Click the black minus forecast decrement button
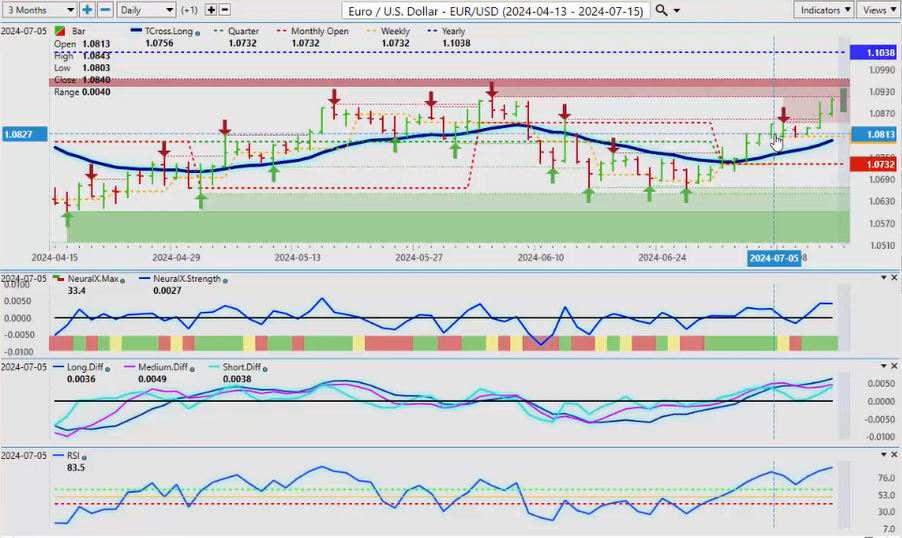Viewport: 902px width, 538px height. [x=225, y=10]
